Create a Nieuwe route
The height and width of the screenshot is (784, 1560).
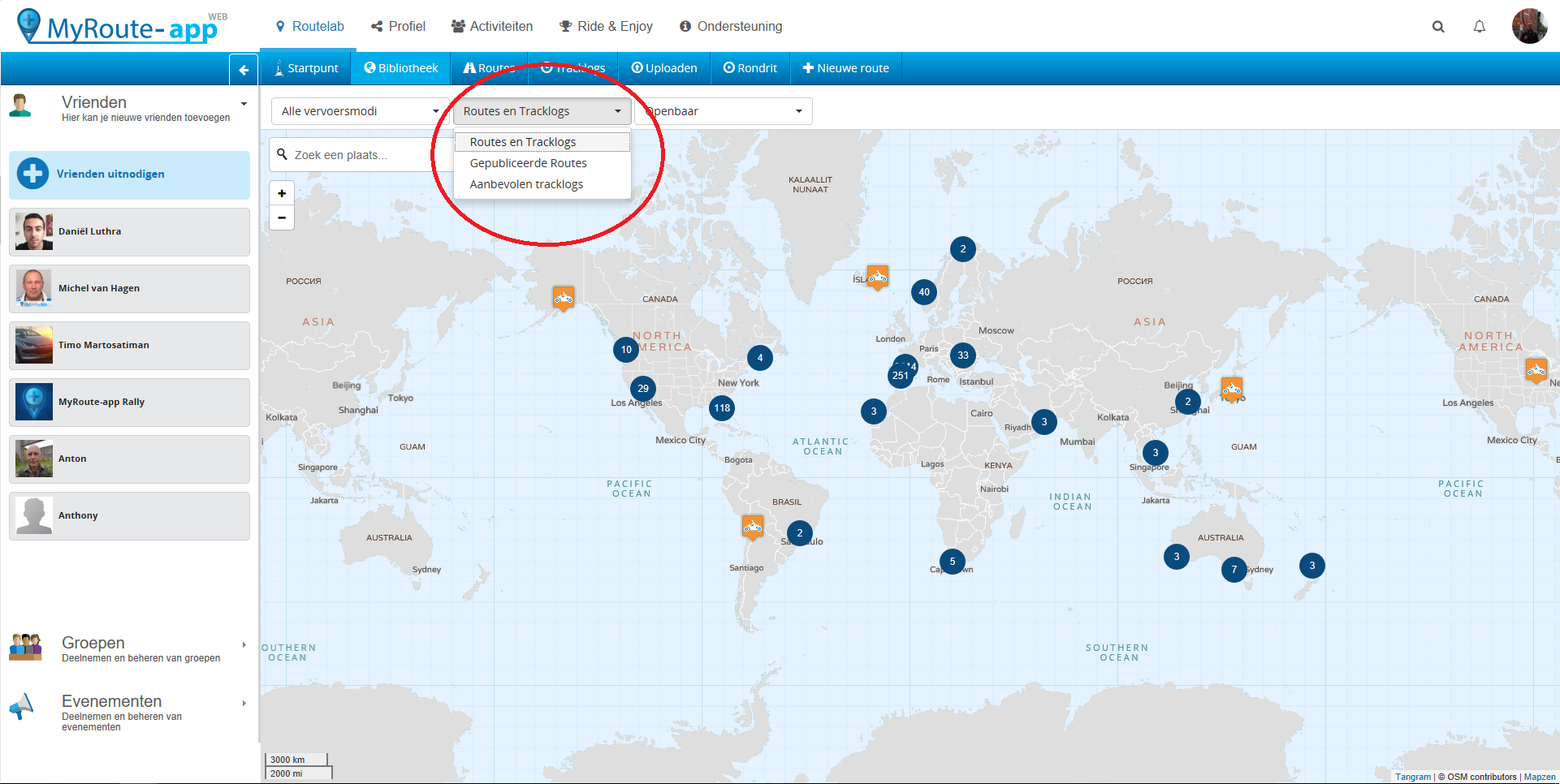point(846,68)
